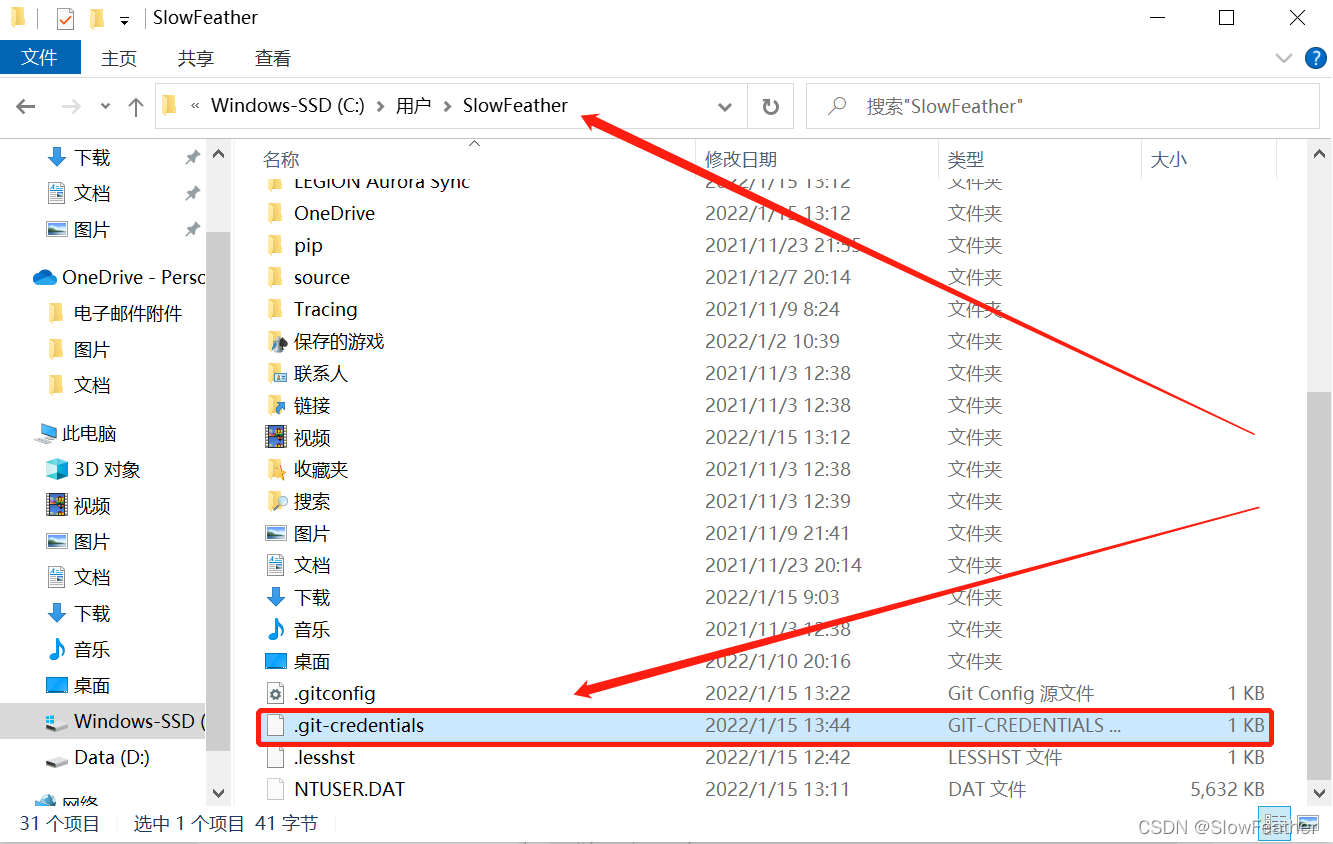The width and height of the screenshot is (1333, 844).
Task: Select the 文档 folder icon in file list
Action: tap(276, 565)
